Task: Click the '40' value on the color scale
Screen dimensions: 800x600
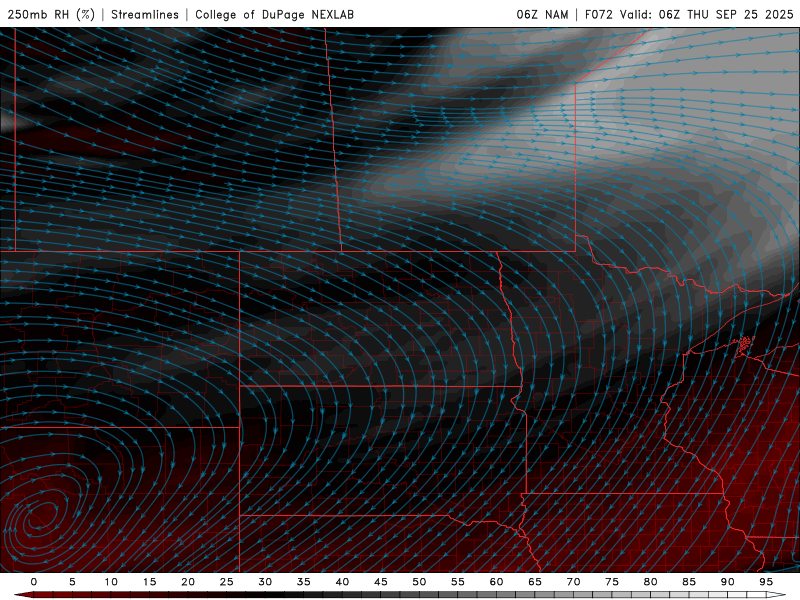Action: [342, 582]
